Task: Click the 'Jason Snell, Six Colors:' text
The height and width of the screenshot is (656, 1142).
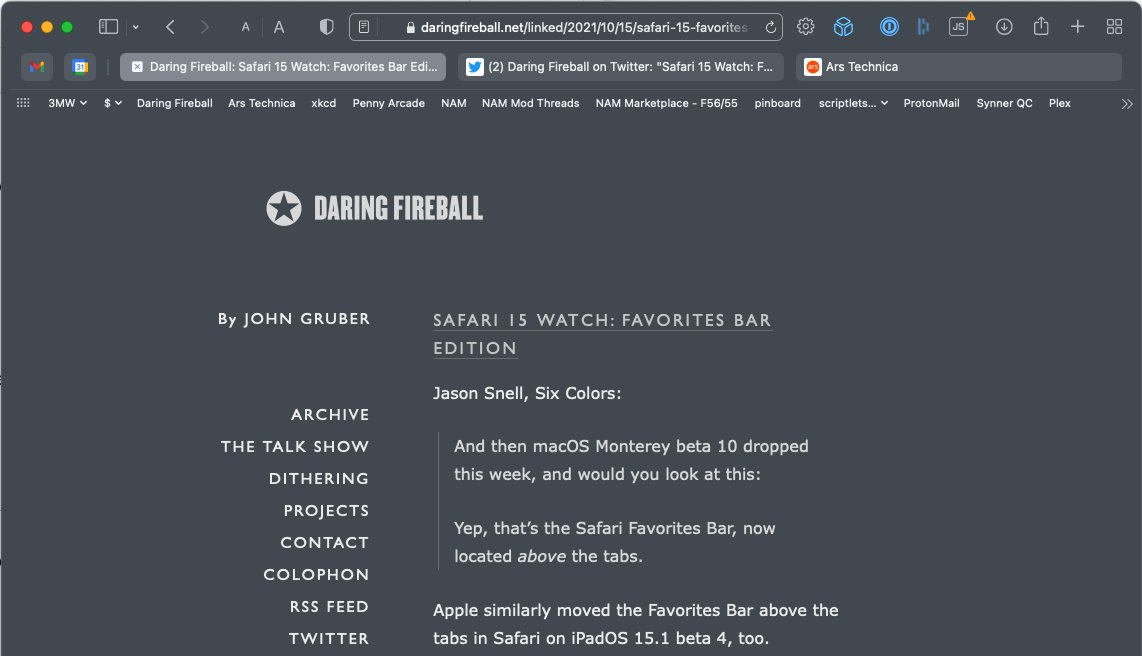Action: pos(527,393)
